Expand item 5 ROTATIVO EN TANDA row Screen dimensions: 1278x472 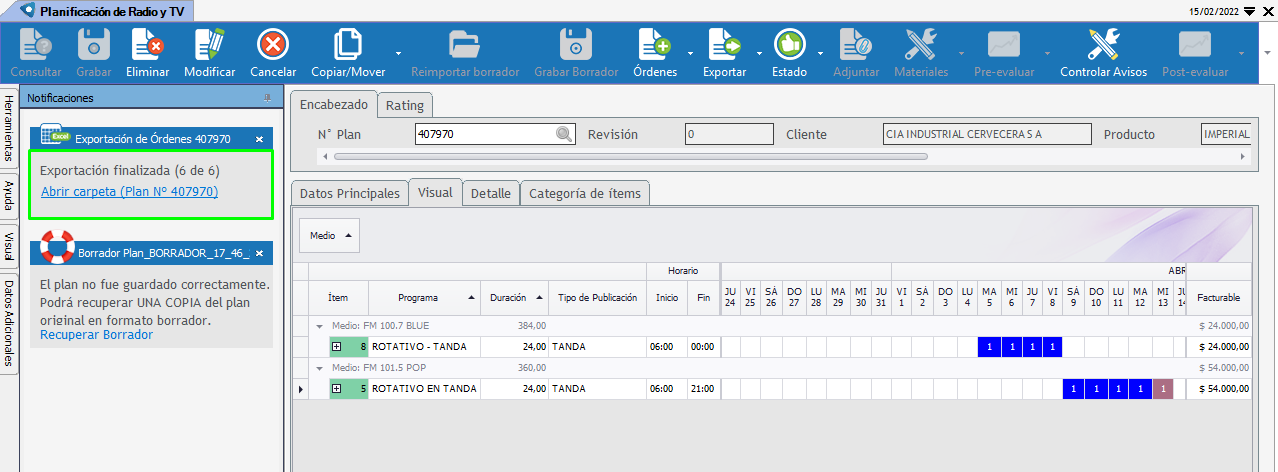(337, 389)
